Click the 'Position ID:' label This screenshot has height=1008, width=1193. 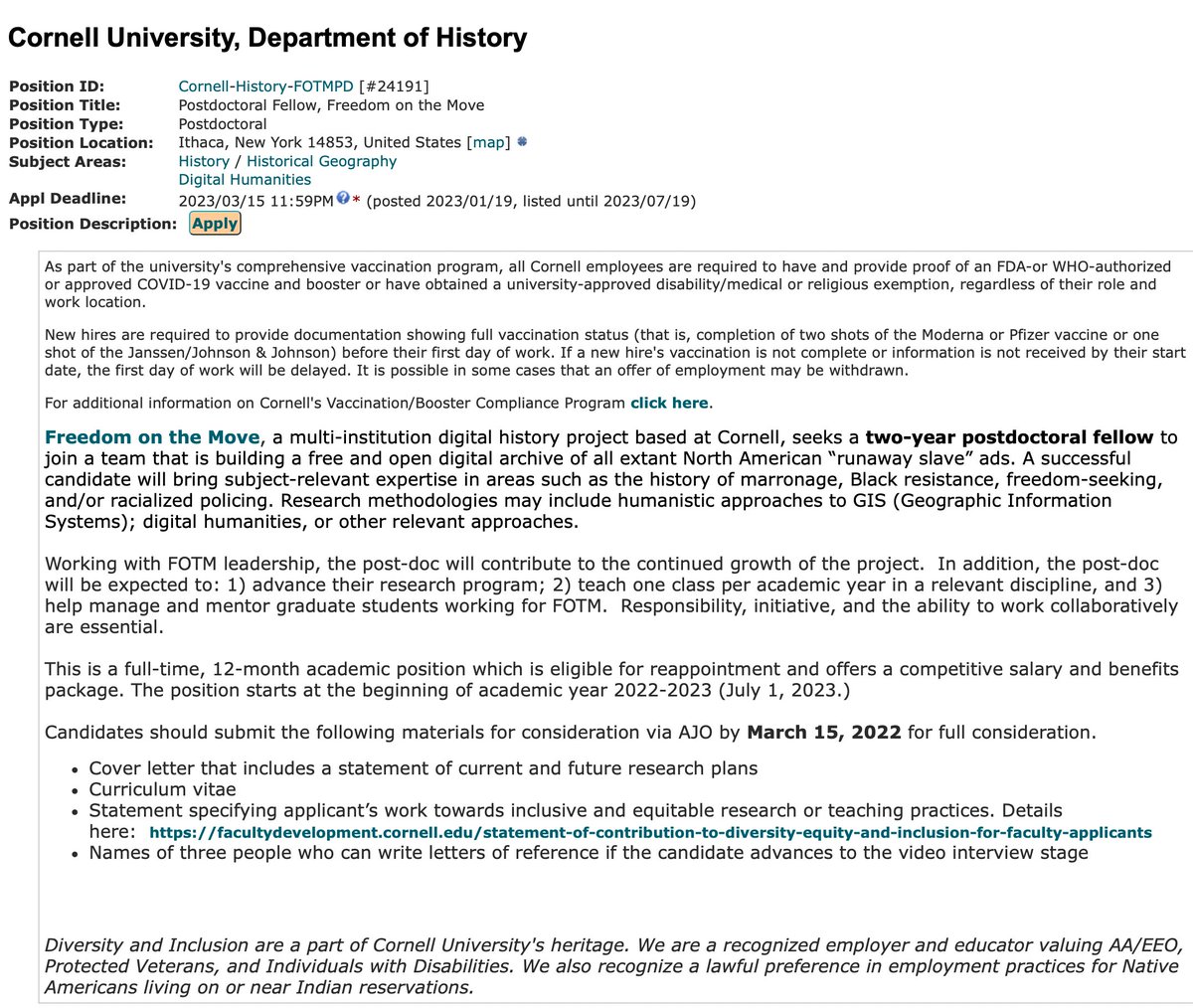click(x=57, y=86)
